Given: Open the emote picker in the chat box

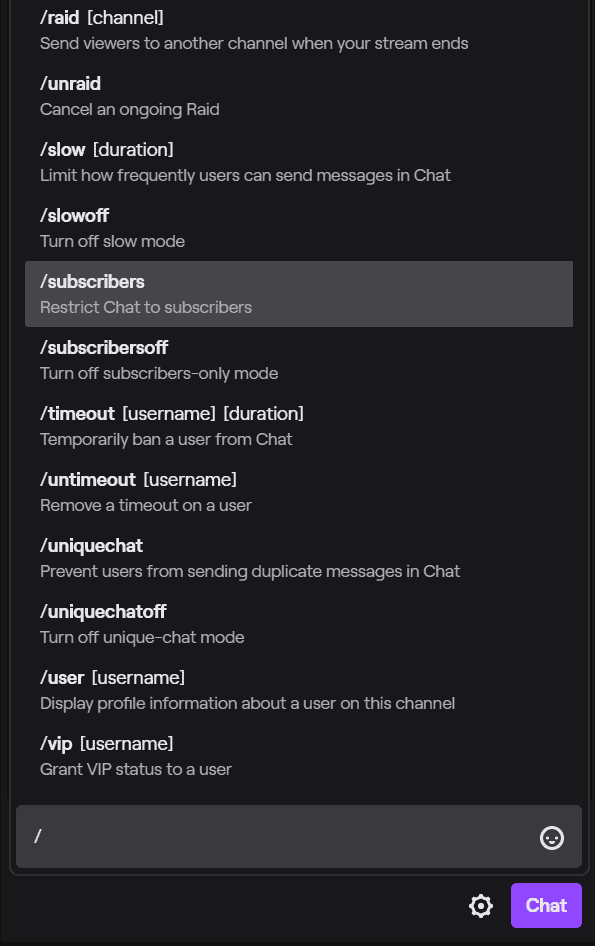Looking at the screenshot, I should click(x=551, y=838).
